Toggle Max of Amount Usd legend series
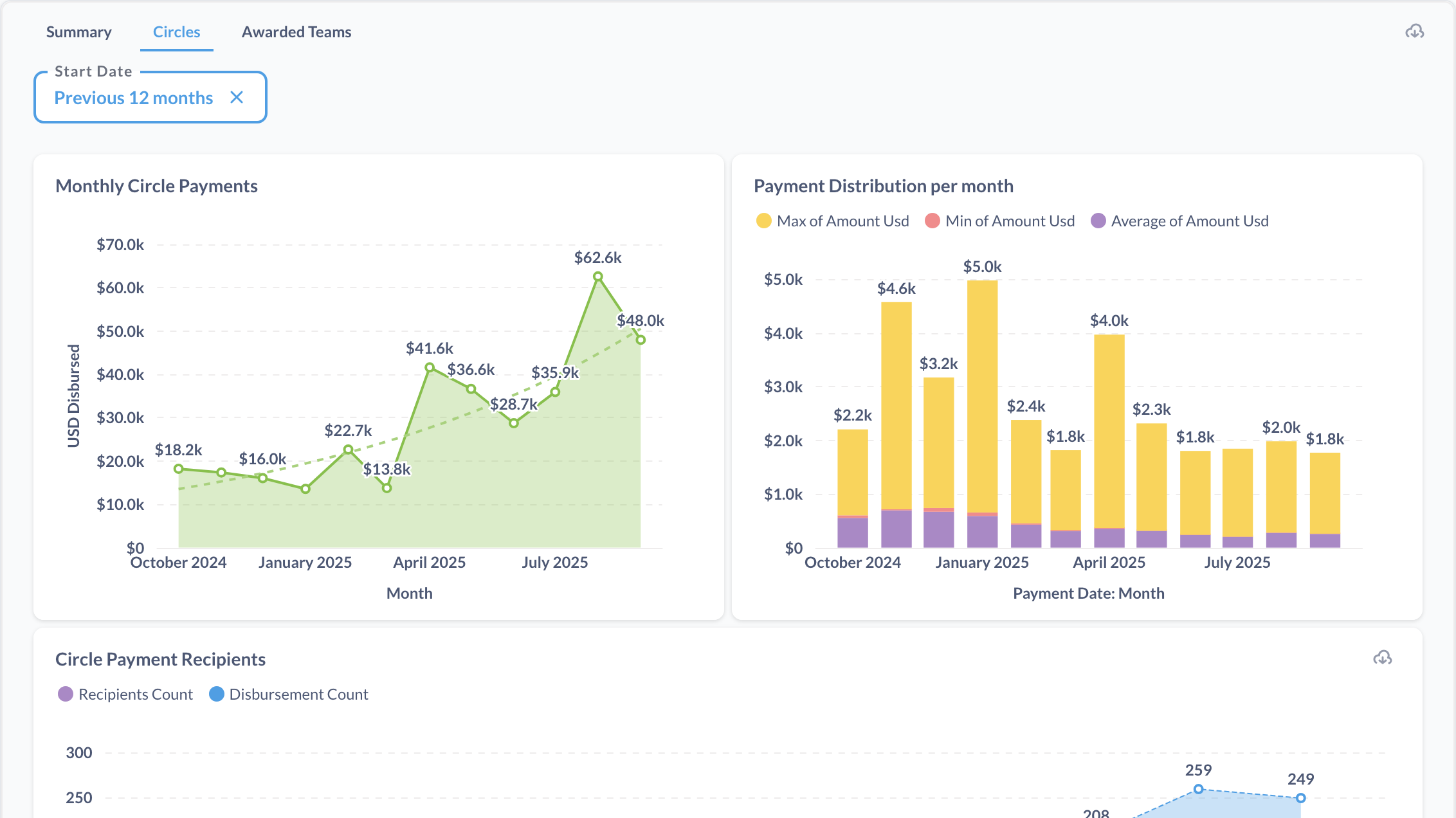The image size is (1456, 818). click(x=833, y=221)
